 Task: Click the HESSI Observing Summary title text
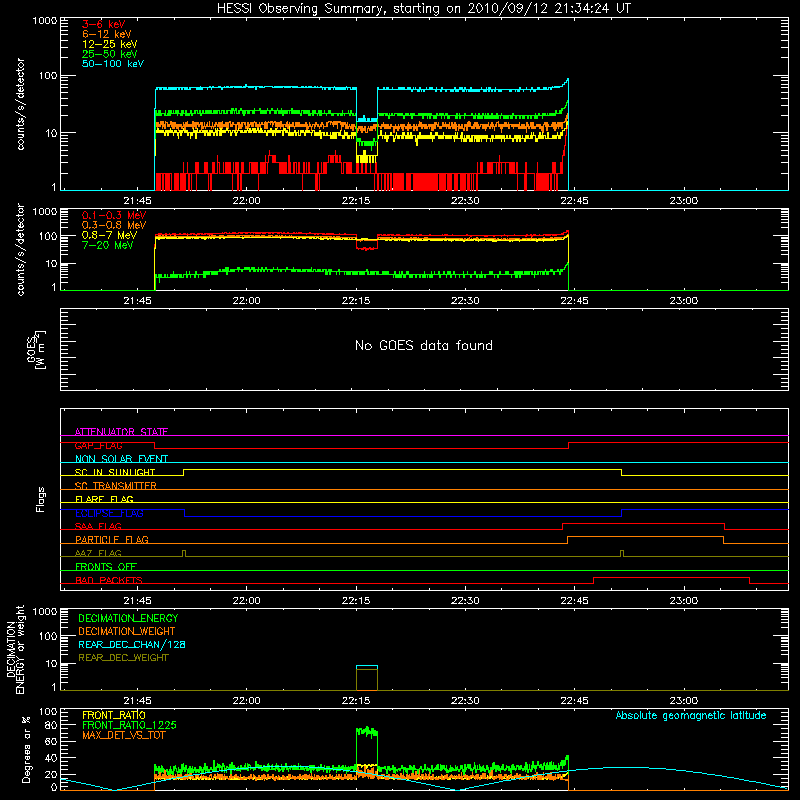click(424, 8)
